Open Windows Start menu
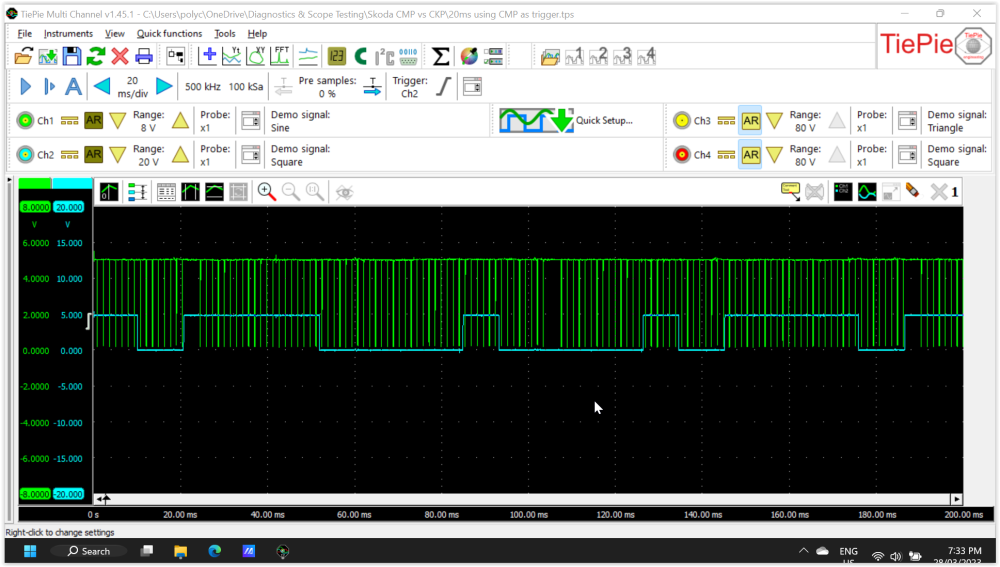The height and width of the screenshot is (567, 1000). (x=30, y=551)
